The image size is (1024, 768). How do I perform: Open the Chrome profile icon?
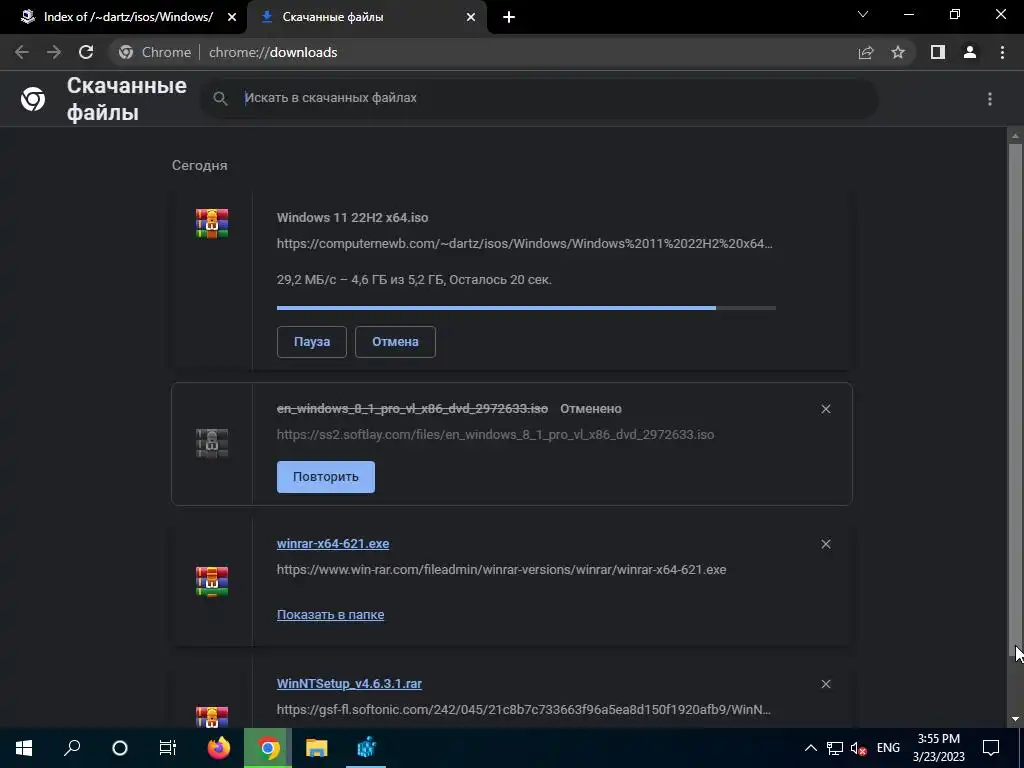click(970, 52)
